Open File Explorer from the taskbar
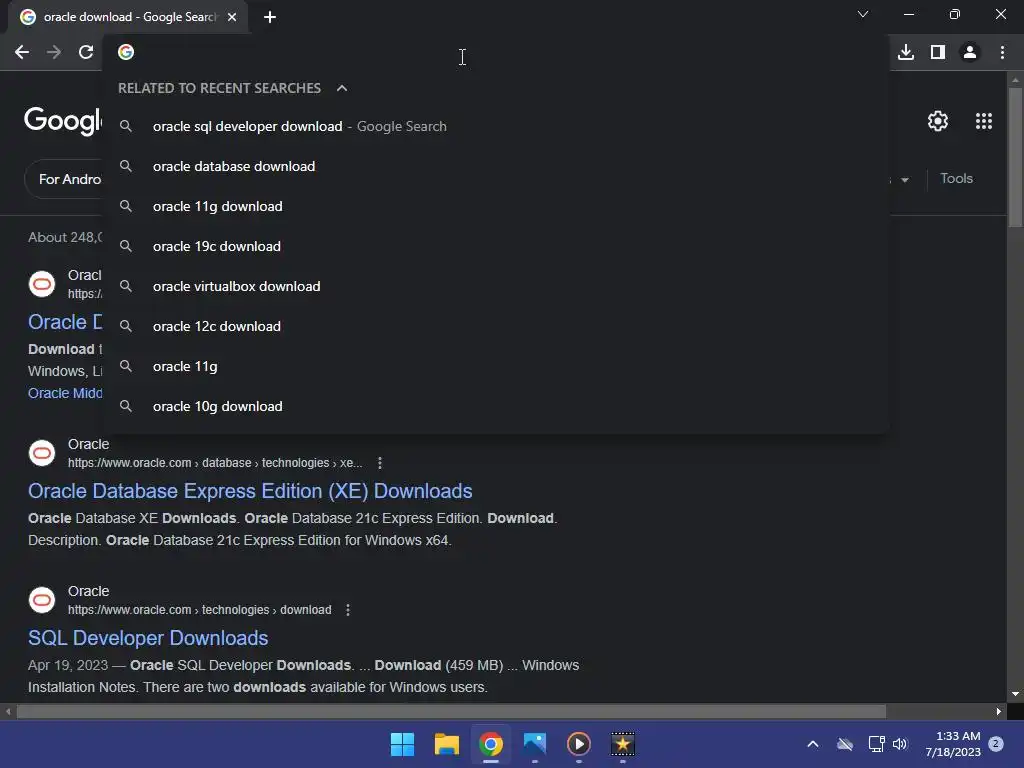1024x768 pixels. click(447, 744)
